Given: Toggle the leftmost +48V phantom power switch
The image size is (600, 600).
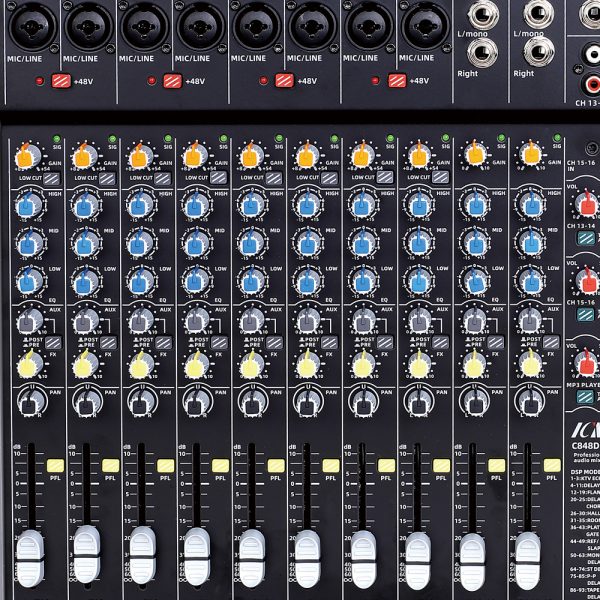Looking at the screenshot, I should (x=60, y=80).
